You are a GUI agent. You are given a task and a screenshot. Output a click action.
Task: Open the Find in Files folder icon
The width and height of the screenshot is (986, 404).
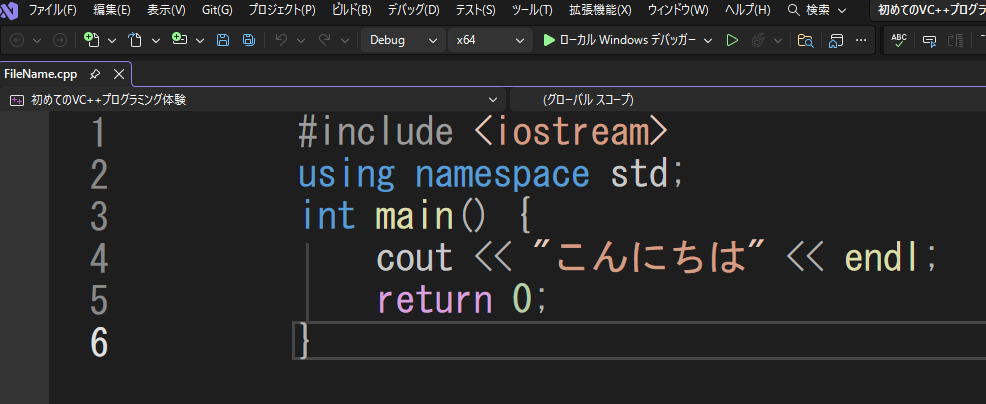(x=805, y=41)
